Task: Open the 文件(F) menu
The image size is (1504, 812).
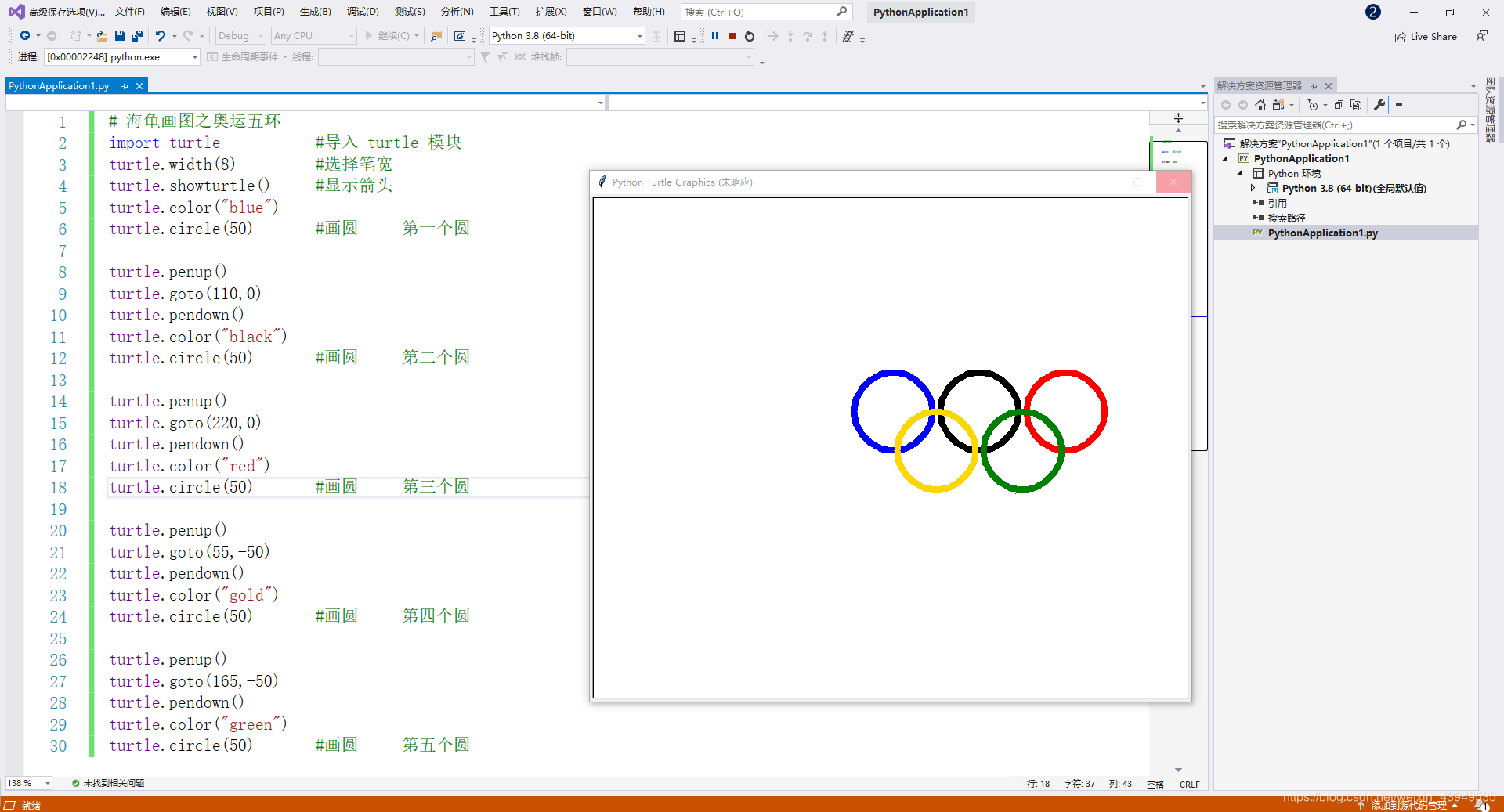Action: [x=130, y=12]
